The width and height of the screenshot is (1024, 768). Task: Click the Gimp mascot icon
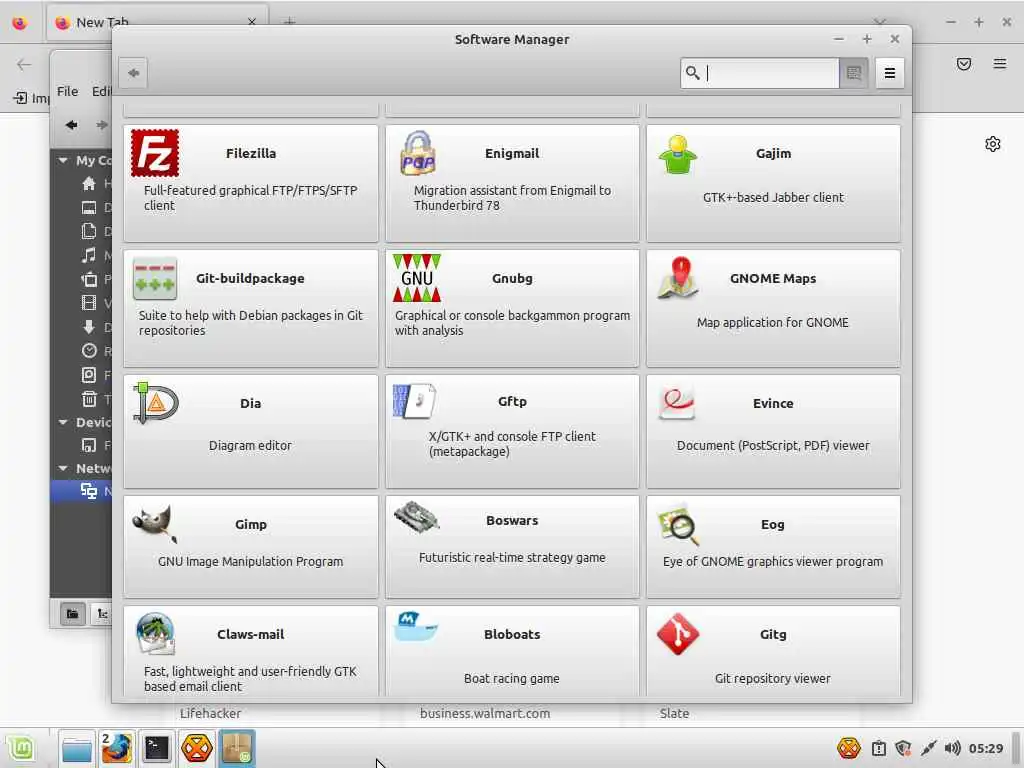(155, 524)
